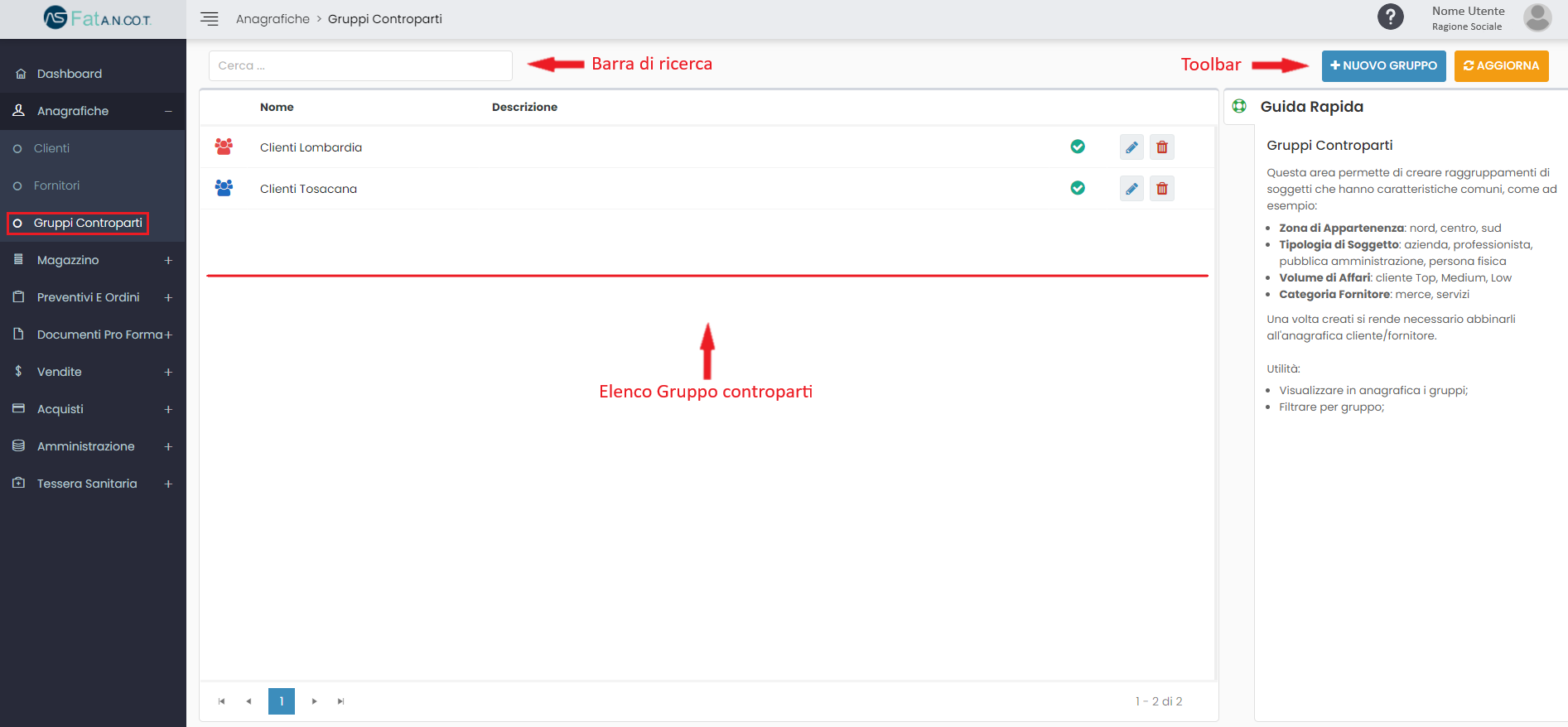1568x727 pixels.
Task: Click the Documenti Pro Forma file icon
Action: click(18, 334)
